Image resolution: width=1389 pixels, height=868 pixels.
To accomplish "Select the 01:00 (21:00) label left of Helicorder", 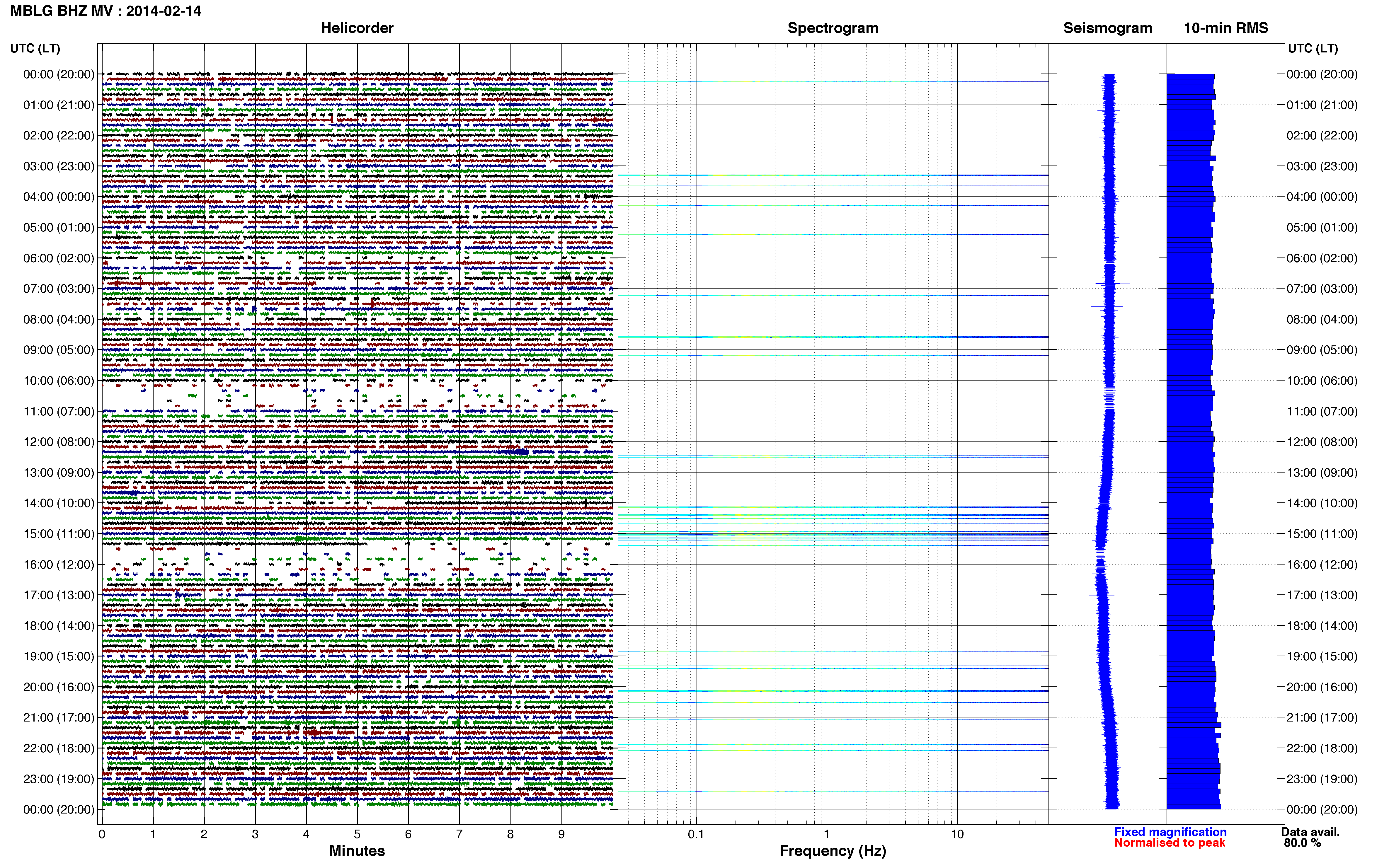I will click(x=59, y=105).
